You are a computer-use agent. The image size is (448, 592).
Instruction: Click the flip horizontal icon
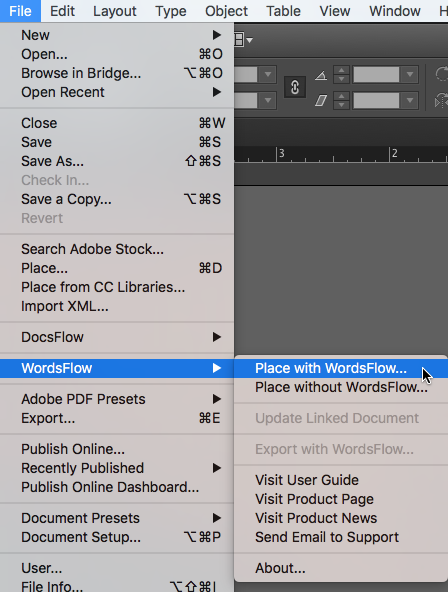[441, 101]
